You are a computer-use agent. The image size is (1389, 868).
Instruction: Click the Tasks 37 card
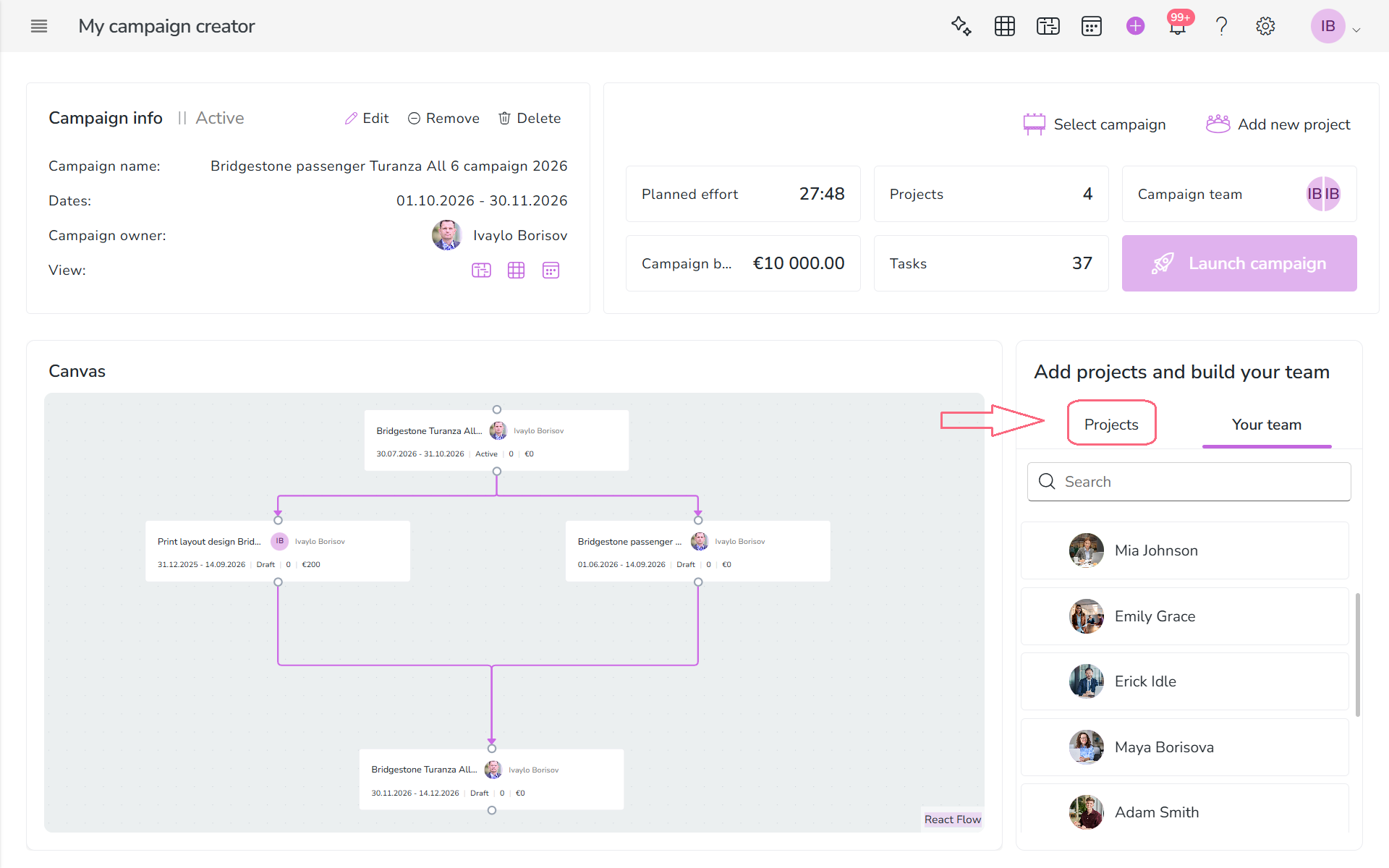coord(991,263)
